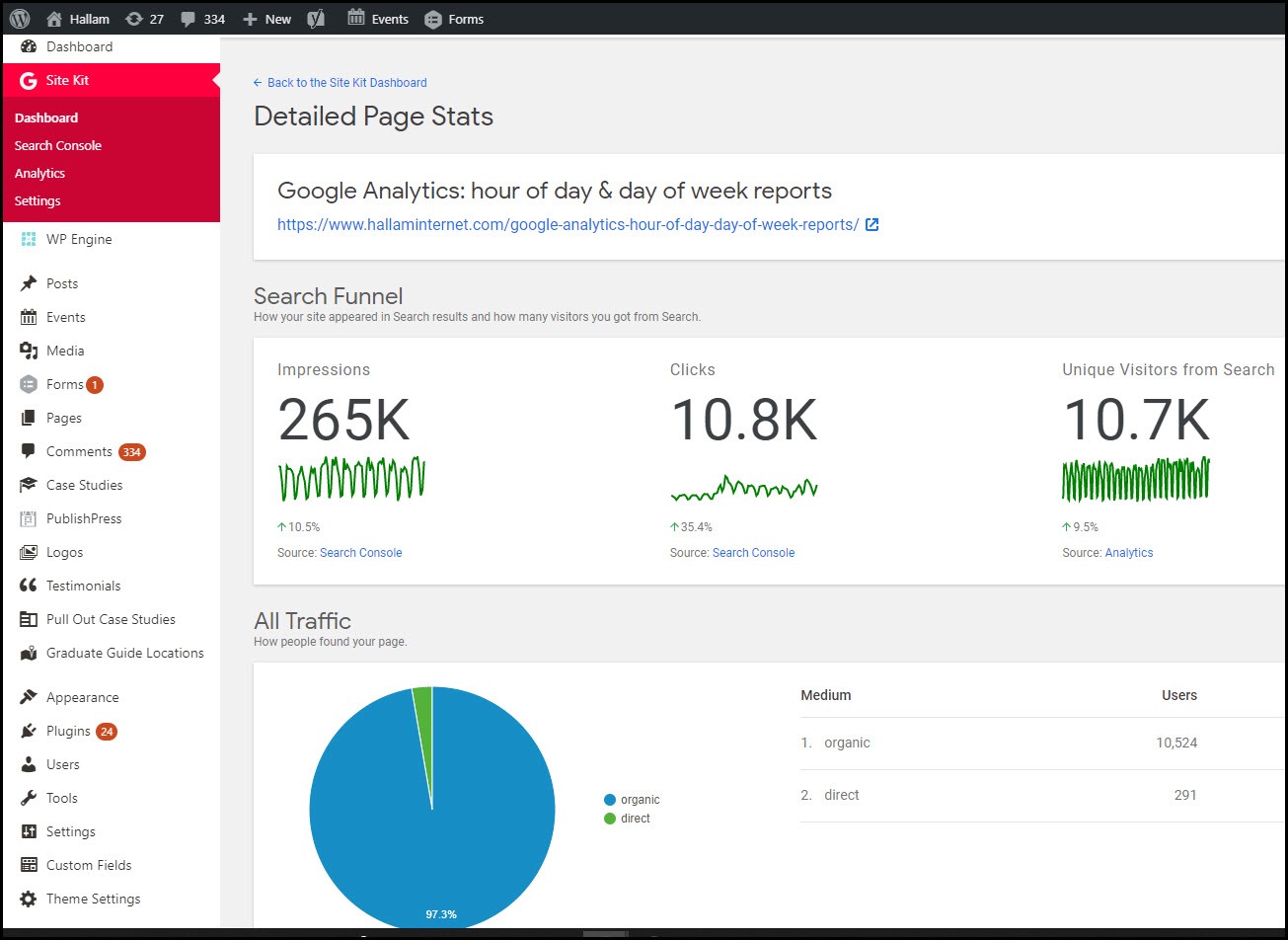Open Site Kit Dashboard submenu item
Viewport: 1288px width, 940px height.
[x=46, y=117]
